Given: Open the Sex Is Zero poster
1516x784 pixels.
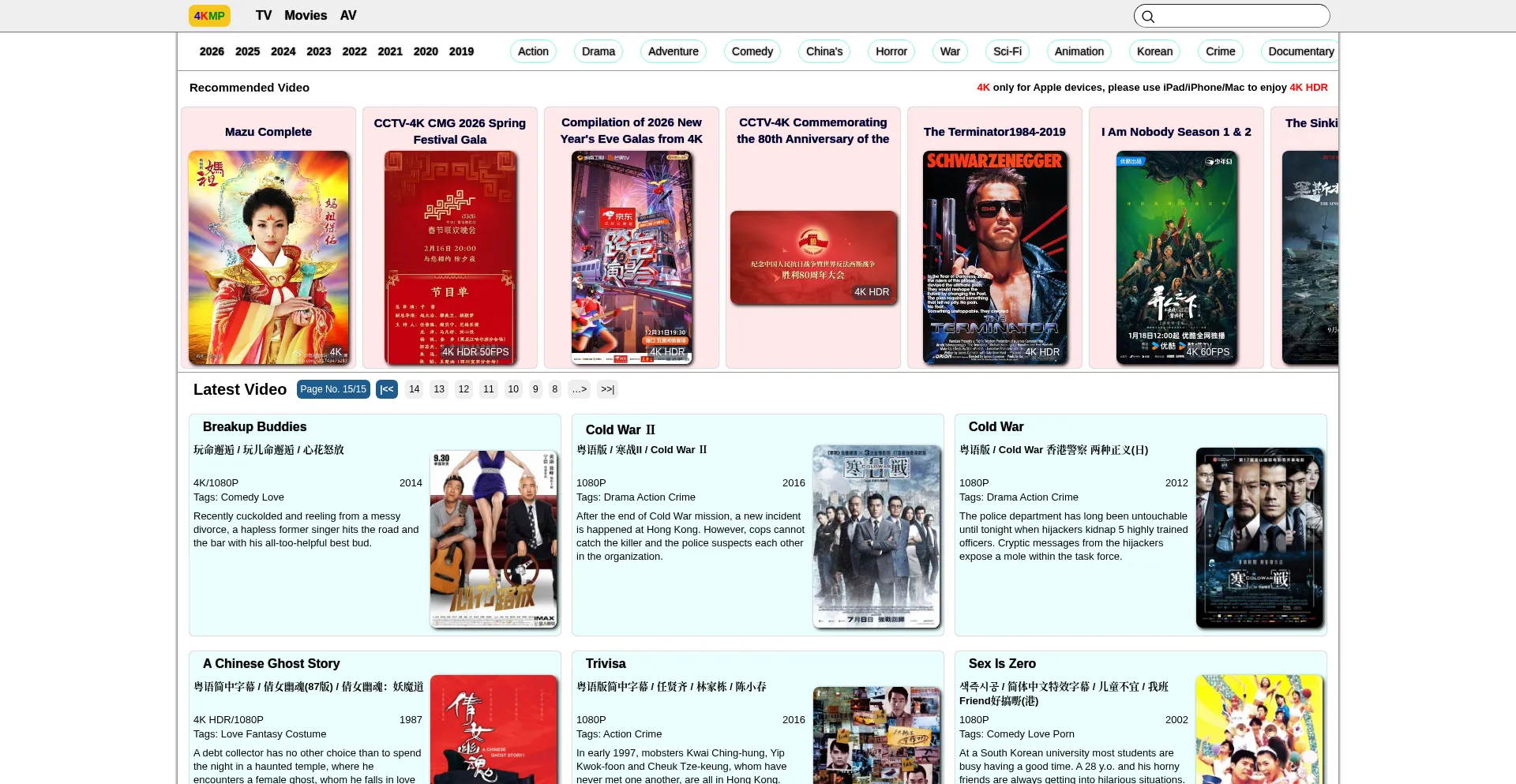Looking at the screenshot, I should 1259,730.
